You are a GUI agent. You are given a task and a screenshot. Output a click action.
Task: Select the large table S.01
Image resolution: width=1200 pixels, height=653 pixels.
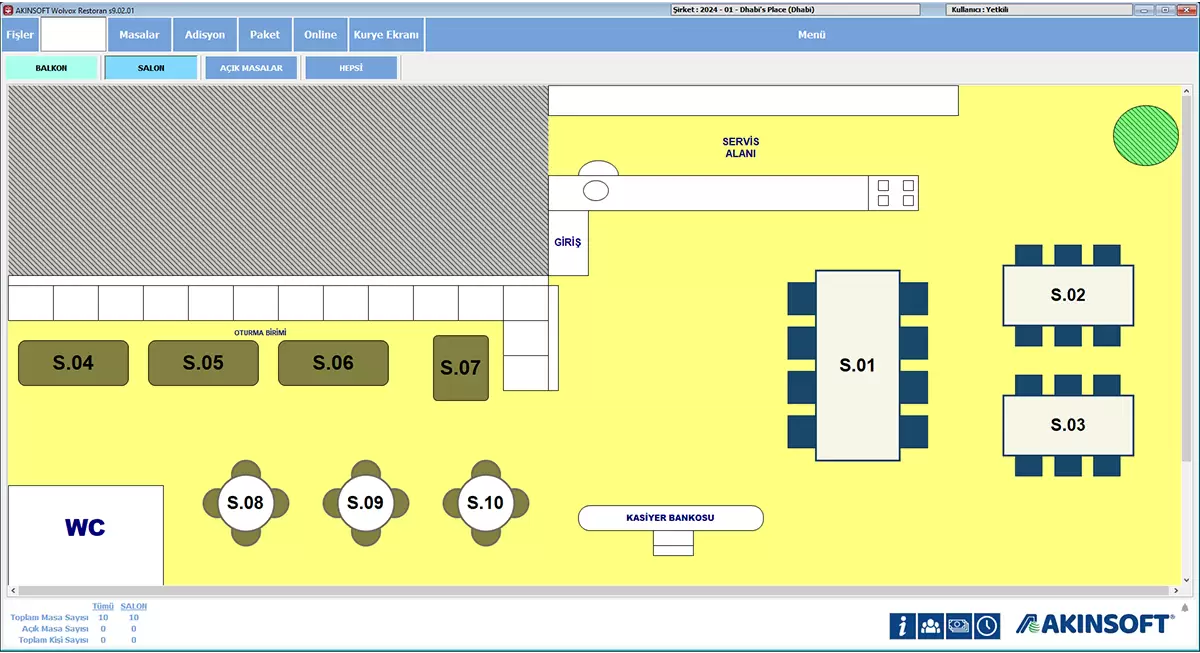coord(857,365)
